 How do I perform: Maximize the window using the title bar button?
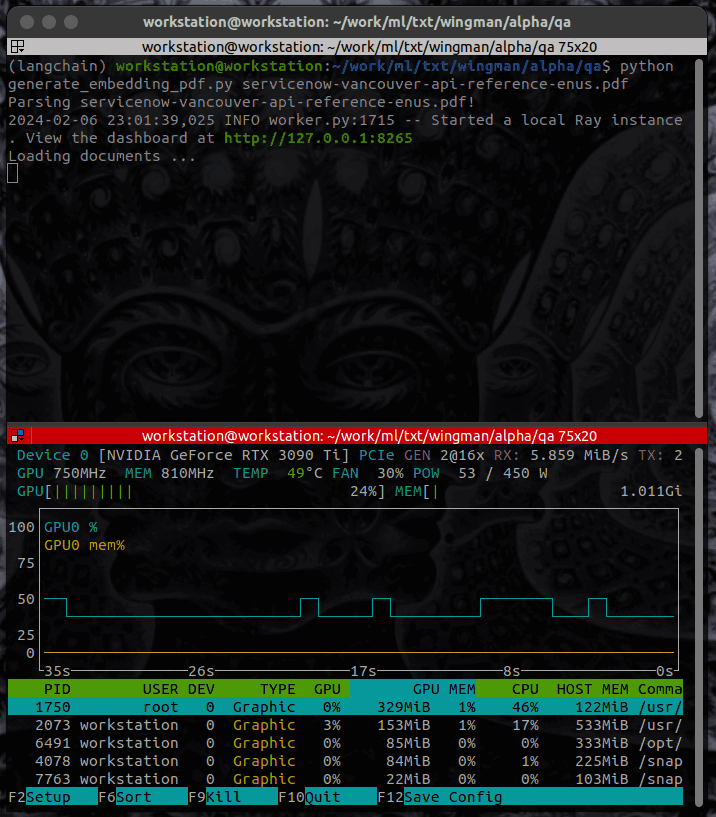71,21
